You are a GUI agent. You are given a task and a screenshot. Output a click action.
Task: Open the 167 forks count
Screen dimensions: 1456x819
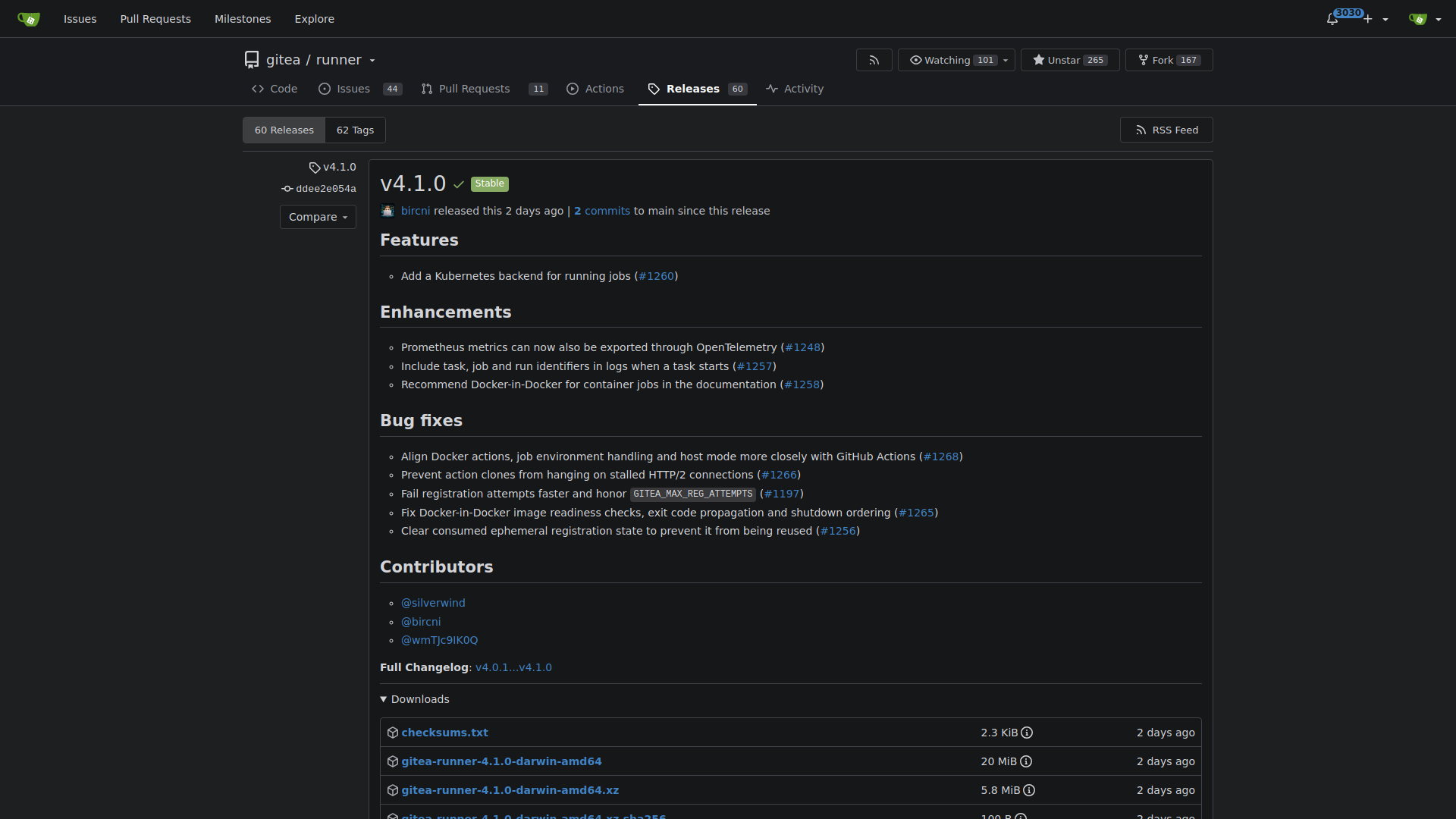(x=1188, y=60)
